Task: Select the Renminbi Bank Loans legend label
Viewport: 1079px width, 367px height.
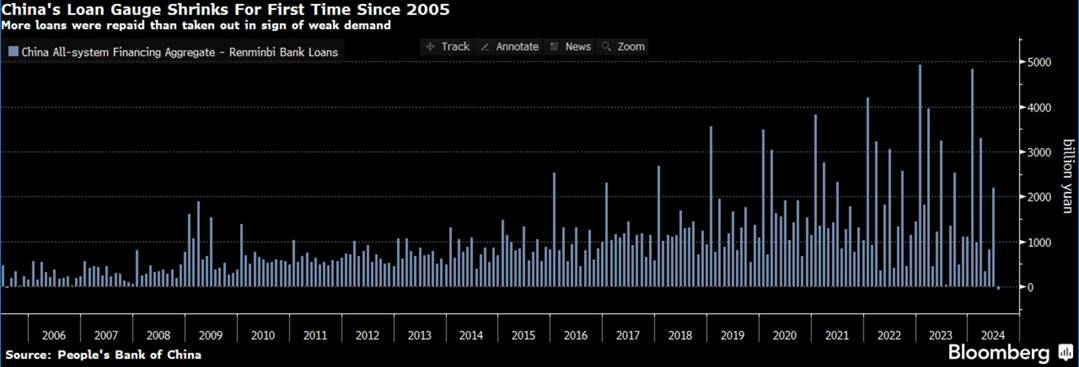Action: (180, 52)
